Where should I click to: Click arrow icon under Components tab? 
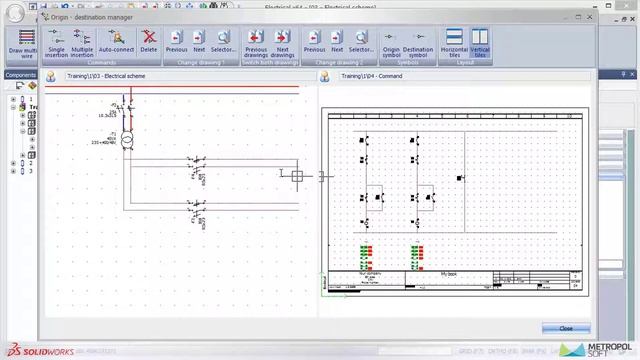19,86
